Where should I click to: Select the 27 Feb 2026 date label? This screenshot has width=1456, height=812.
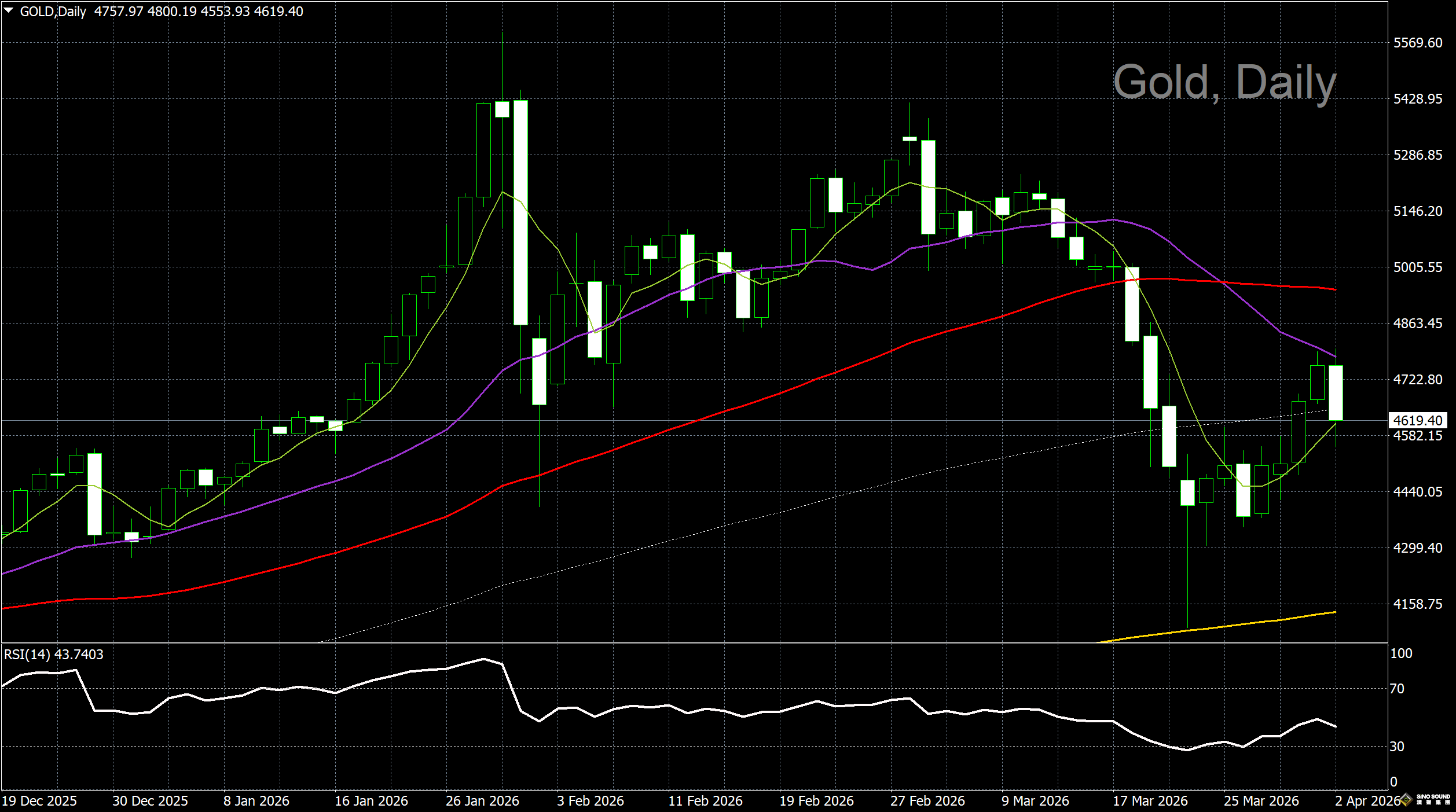927,801
